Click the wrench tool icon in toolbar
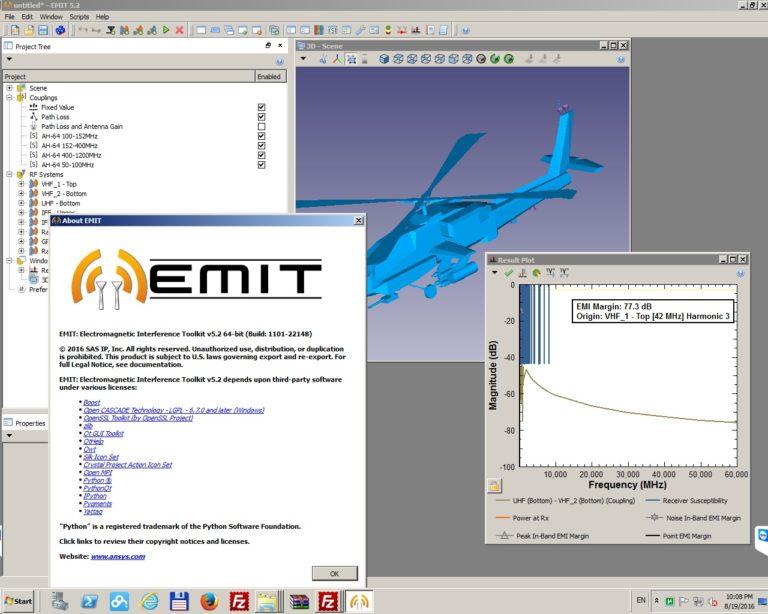The height and width of the screenshot is (614, 768). 360,30
